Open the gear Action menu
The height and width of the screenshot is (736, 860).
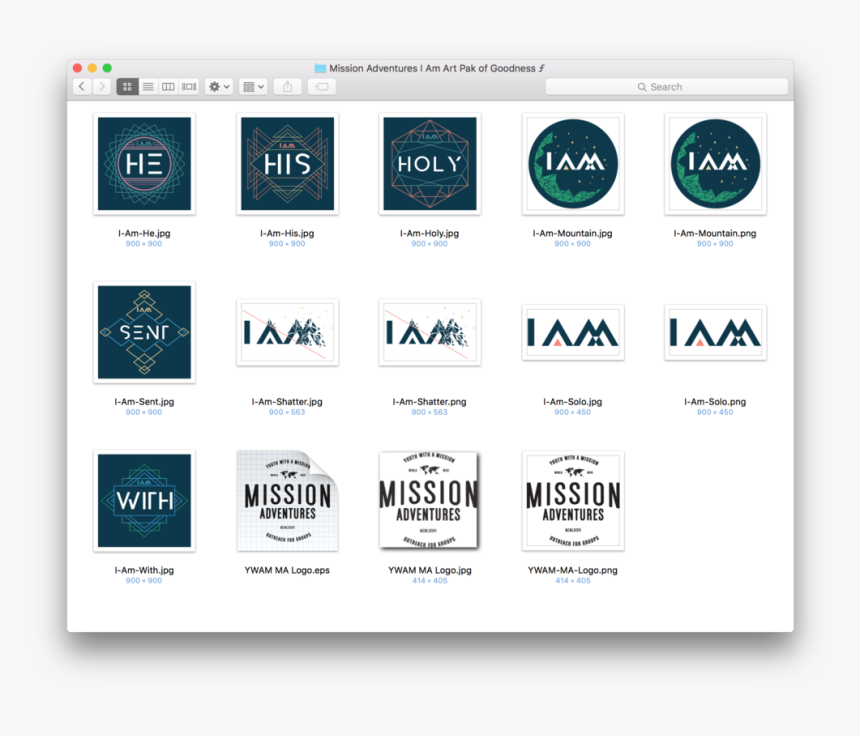click(x=219, y=87)
